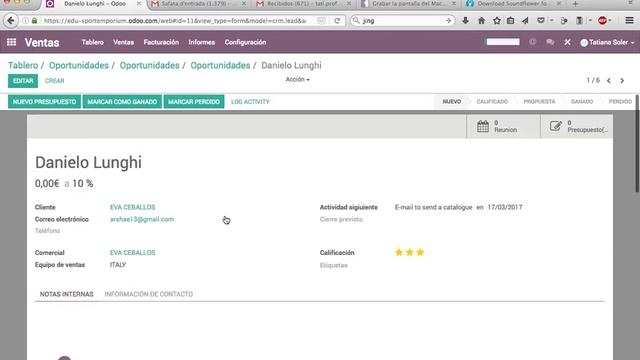Switch to the Recibidos Gmail browser tab
640x360 pixels.
tap(304, 4)
